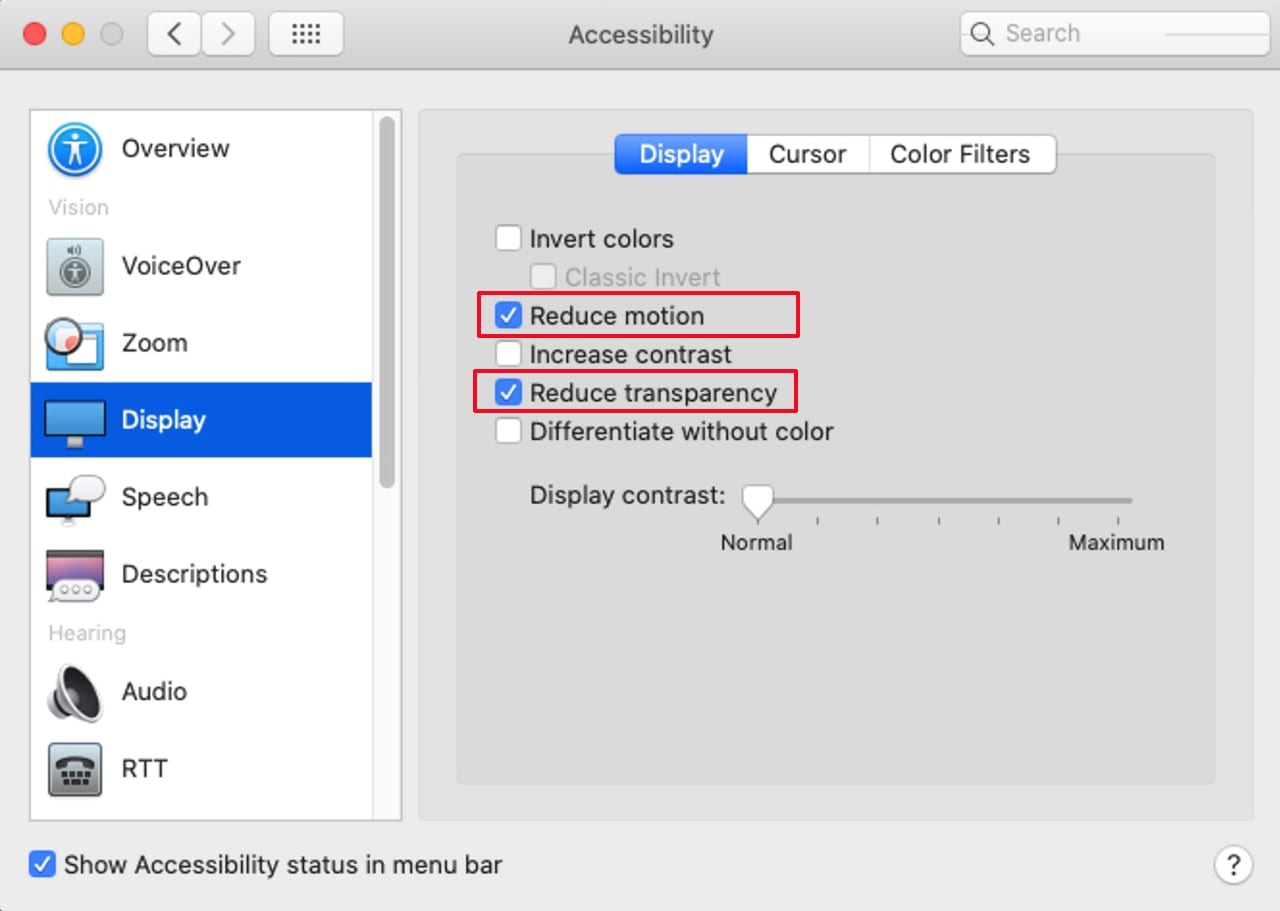Click the Search field
This screenshot has width=1280, height=911.
point(1113,34)
